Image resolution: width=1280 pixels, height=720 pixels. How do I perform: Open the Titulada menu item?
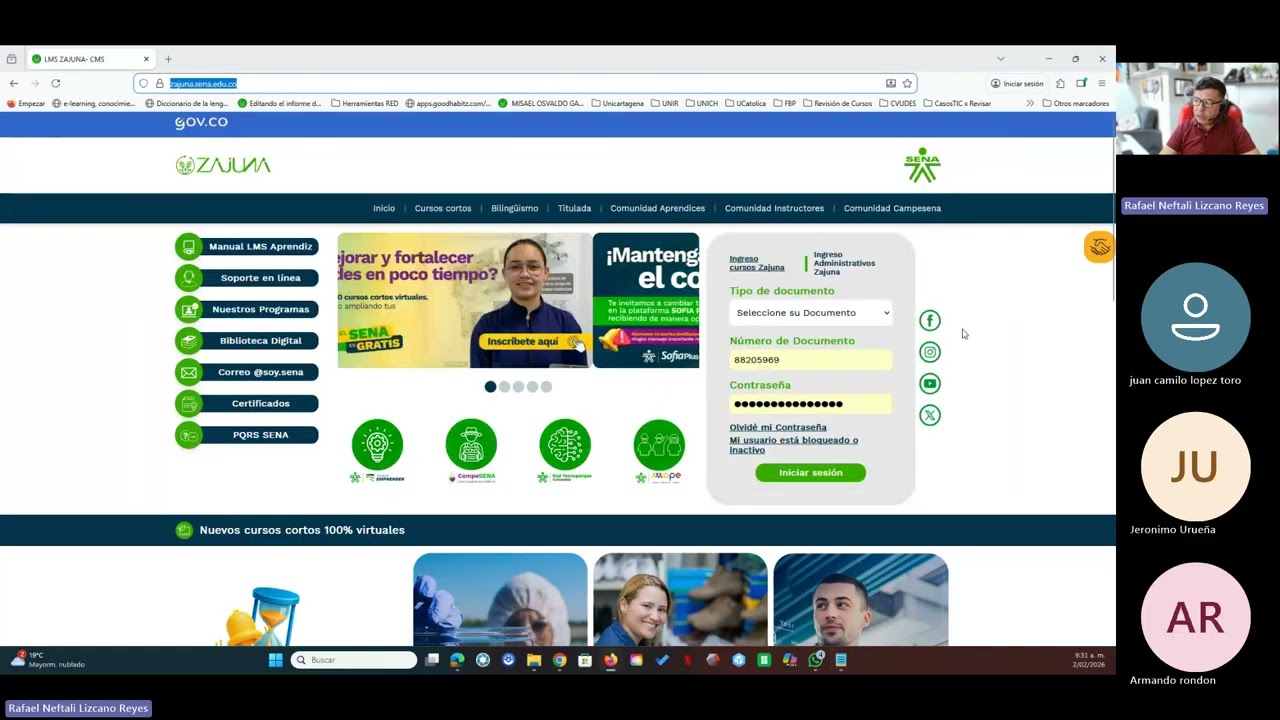(x=574, y=208)
